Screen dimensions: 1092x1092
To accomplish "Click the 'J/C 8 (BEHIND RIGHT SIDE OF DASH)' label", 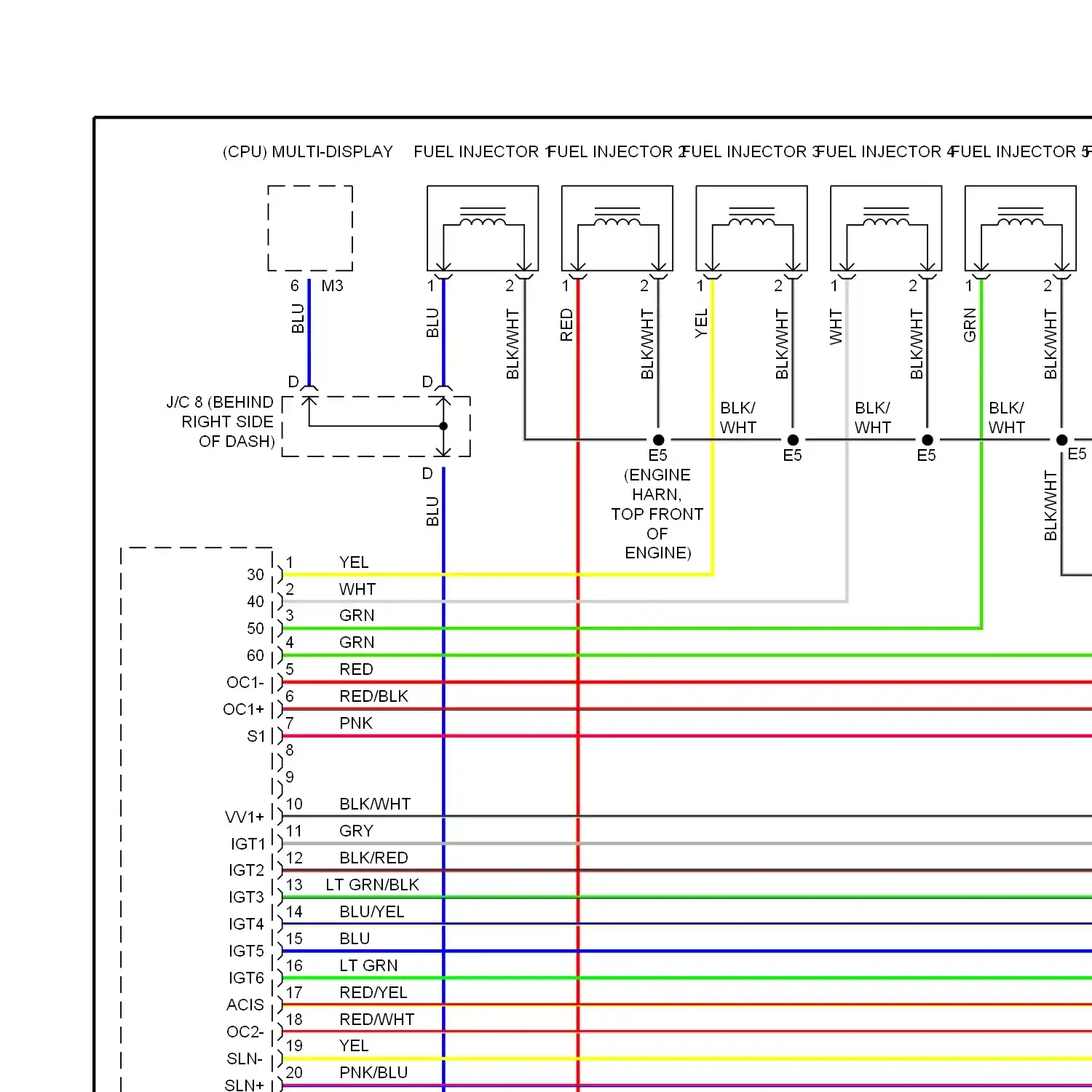I will (x=221, y=422).
